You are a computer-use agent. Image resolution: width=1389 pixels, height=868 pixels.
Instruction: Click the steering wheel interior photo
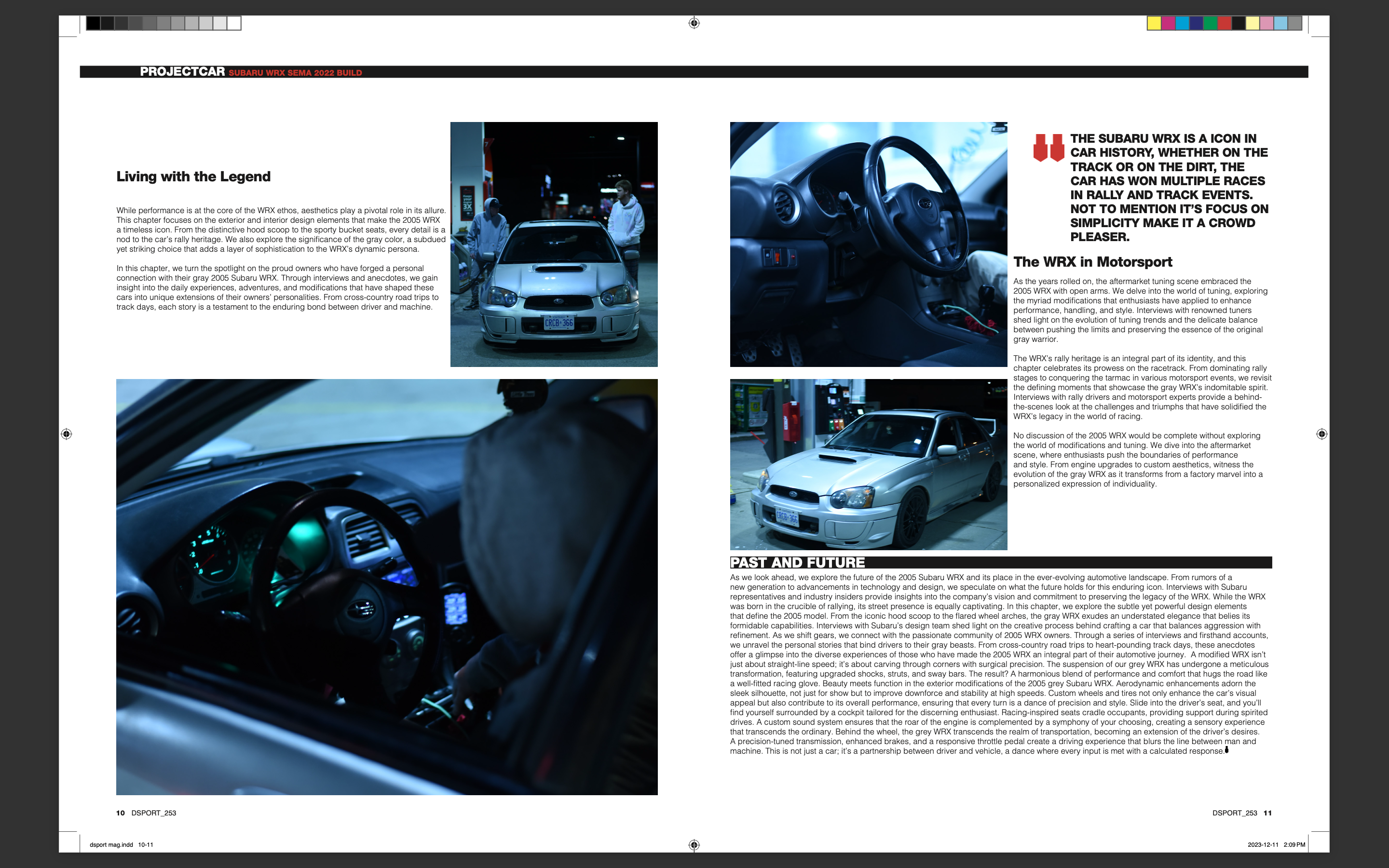869,244
